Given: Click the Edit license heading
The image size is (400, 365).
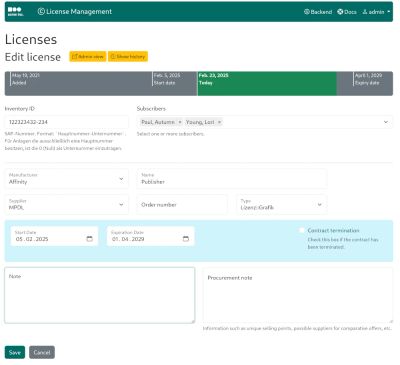Looking at the screenshot, I should 33,57.
